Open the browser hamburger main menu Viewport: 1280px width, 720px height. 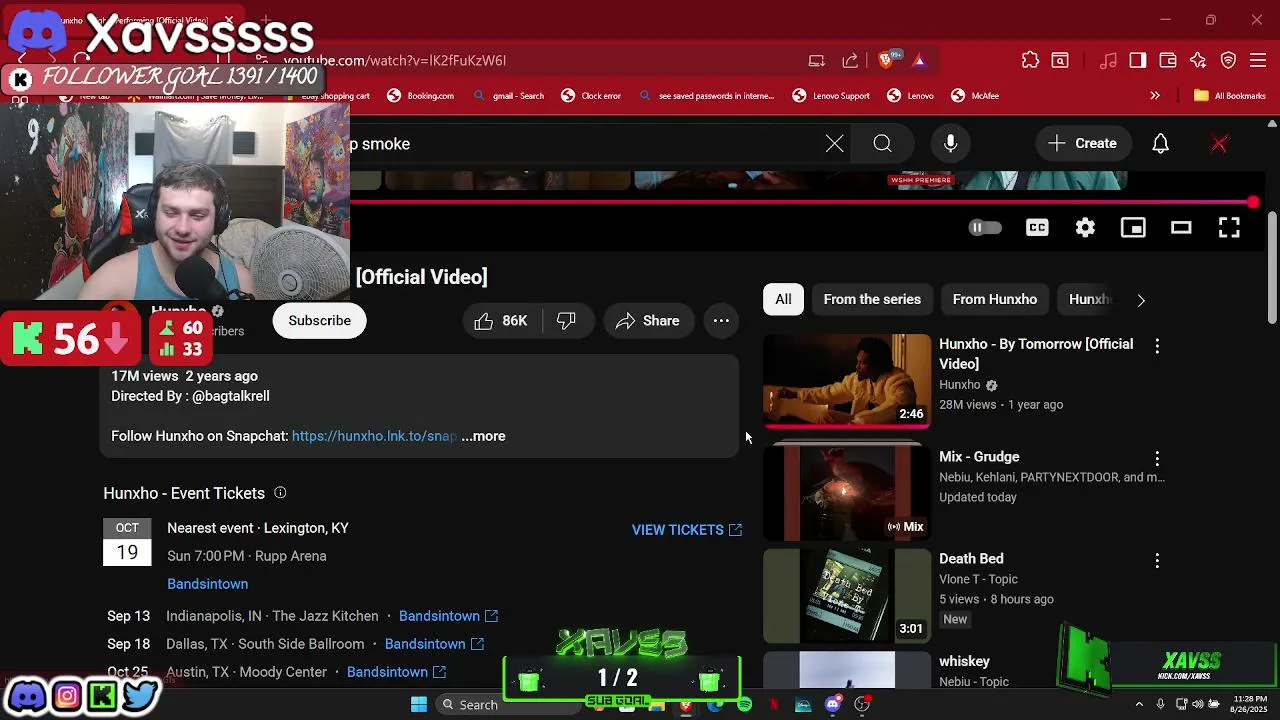tap(1258, 60)
